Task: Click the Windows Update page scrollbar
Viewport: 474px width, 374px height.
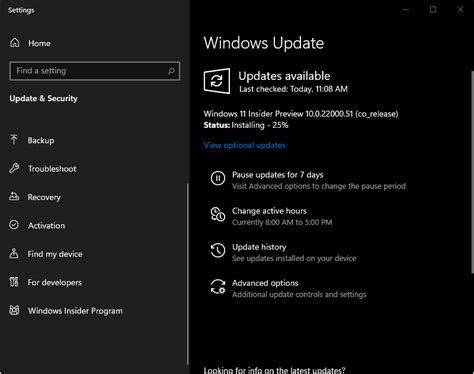Action: (x=472, y=172)
